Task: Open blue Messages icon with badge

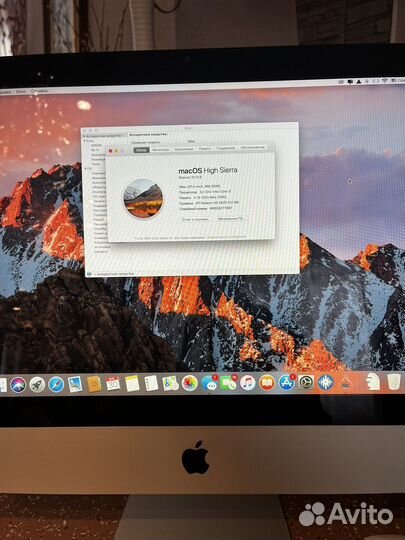Action: click(x=209, y=383)
